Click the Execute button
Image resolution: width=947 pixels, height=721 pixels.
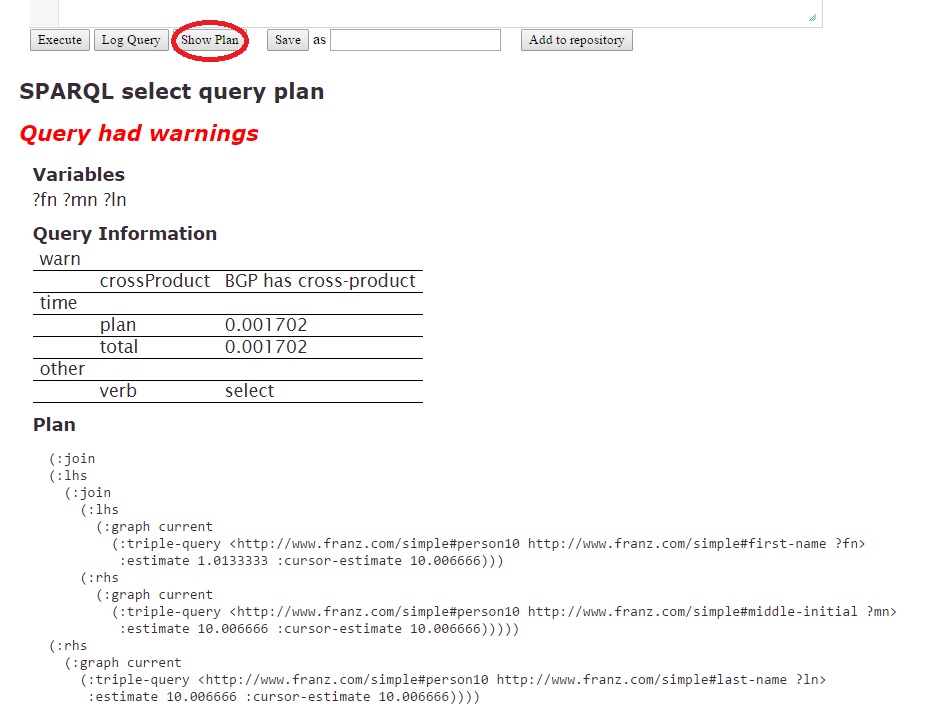(x=60, y=40)
